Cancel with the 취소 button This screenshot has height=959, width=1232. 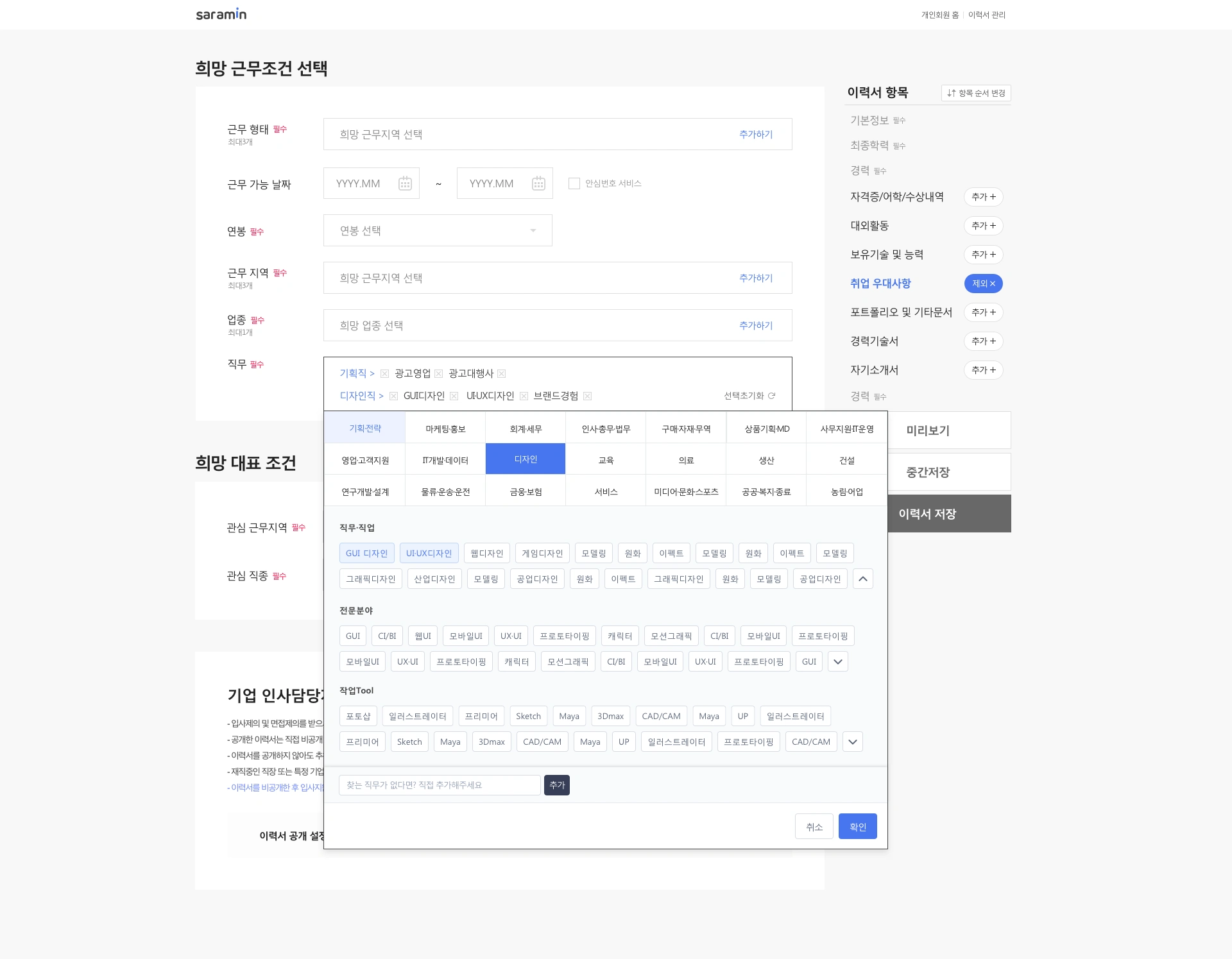[x=814, y=826]
